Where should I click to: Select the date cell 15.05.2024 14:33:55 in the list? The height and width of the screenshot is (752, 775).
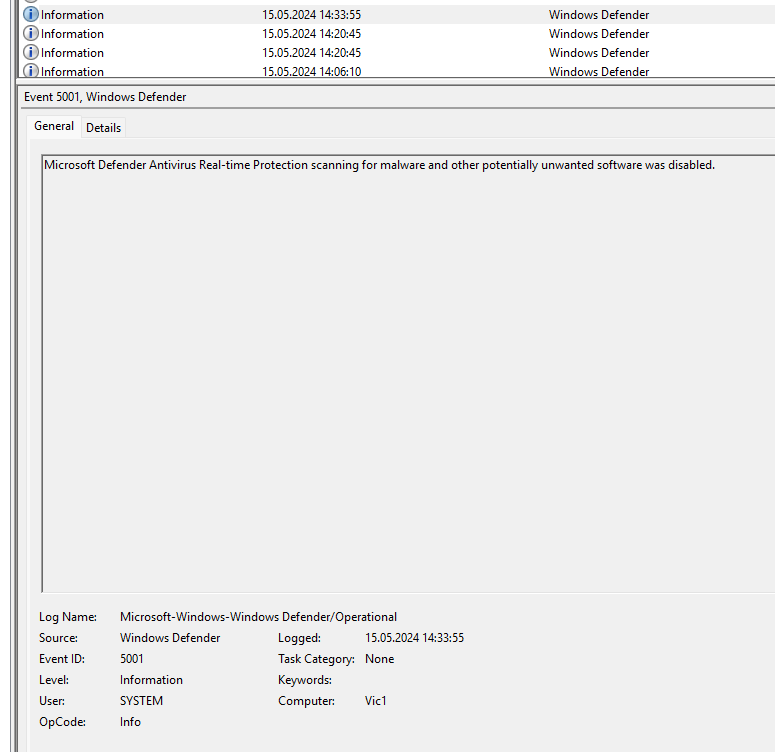[x=311, y=15]
